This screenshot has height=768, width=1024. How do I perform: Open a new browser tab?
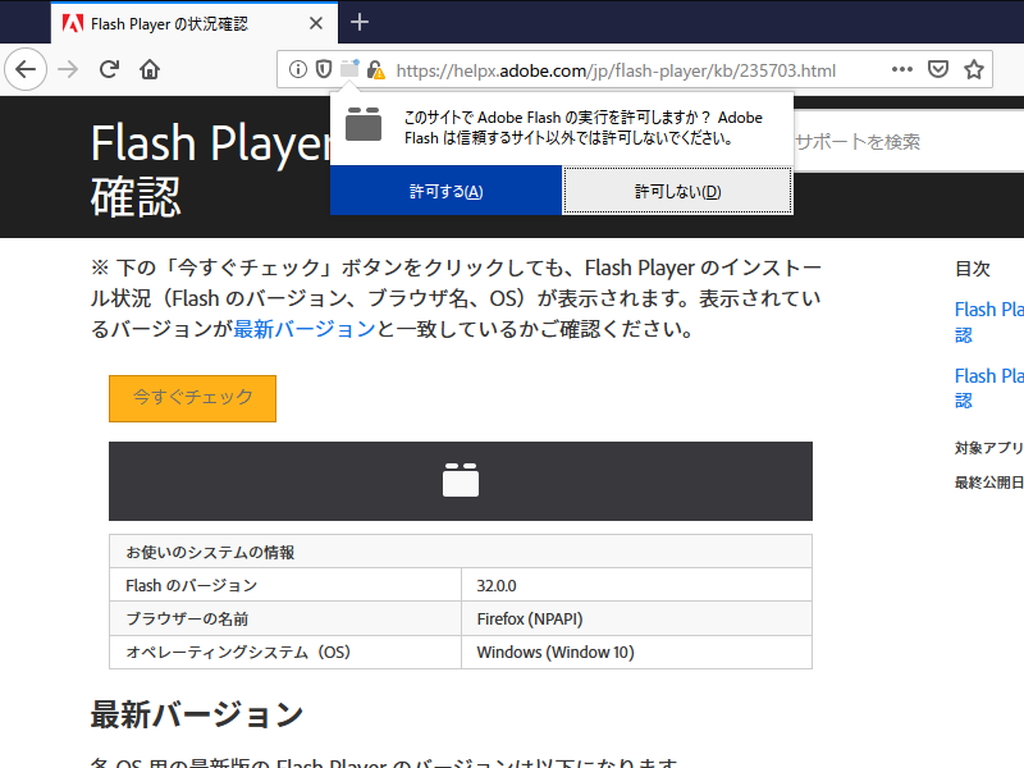358,22
